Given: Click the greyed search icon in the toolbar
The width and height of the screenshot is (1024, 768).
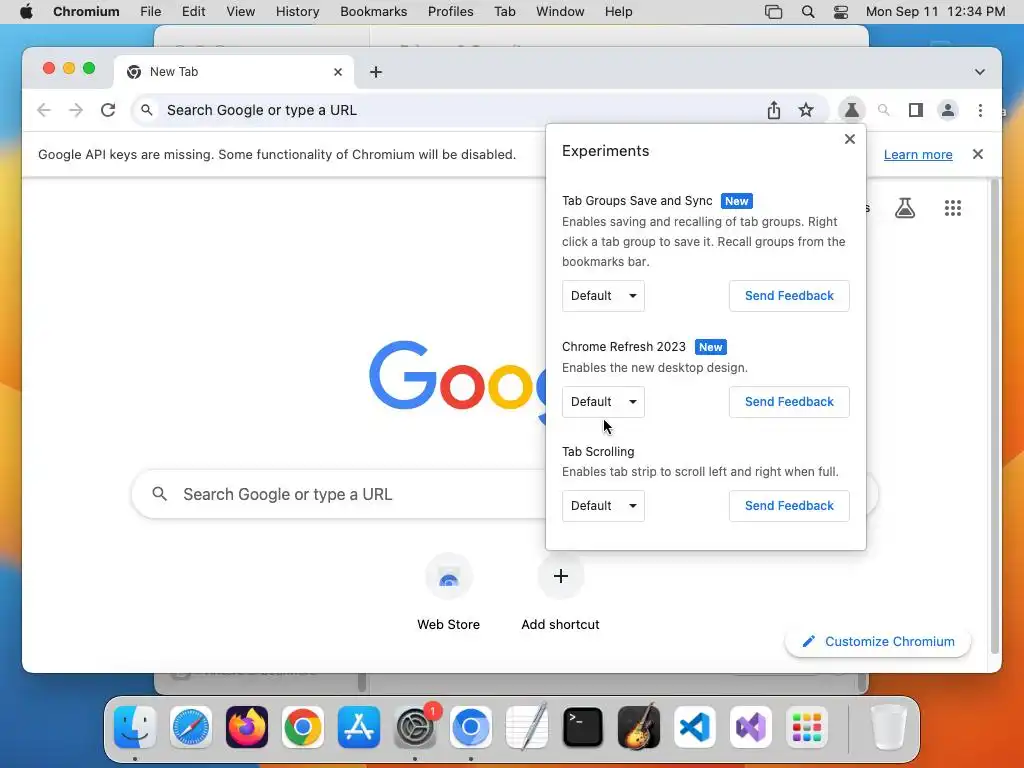Looking at the screenshot, I should pyautogui.click(x=884, y=110).
